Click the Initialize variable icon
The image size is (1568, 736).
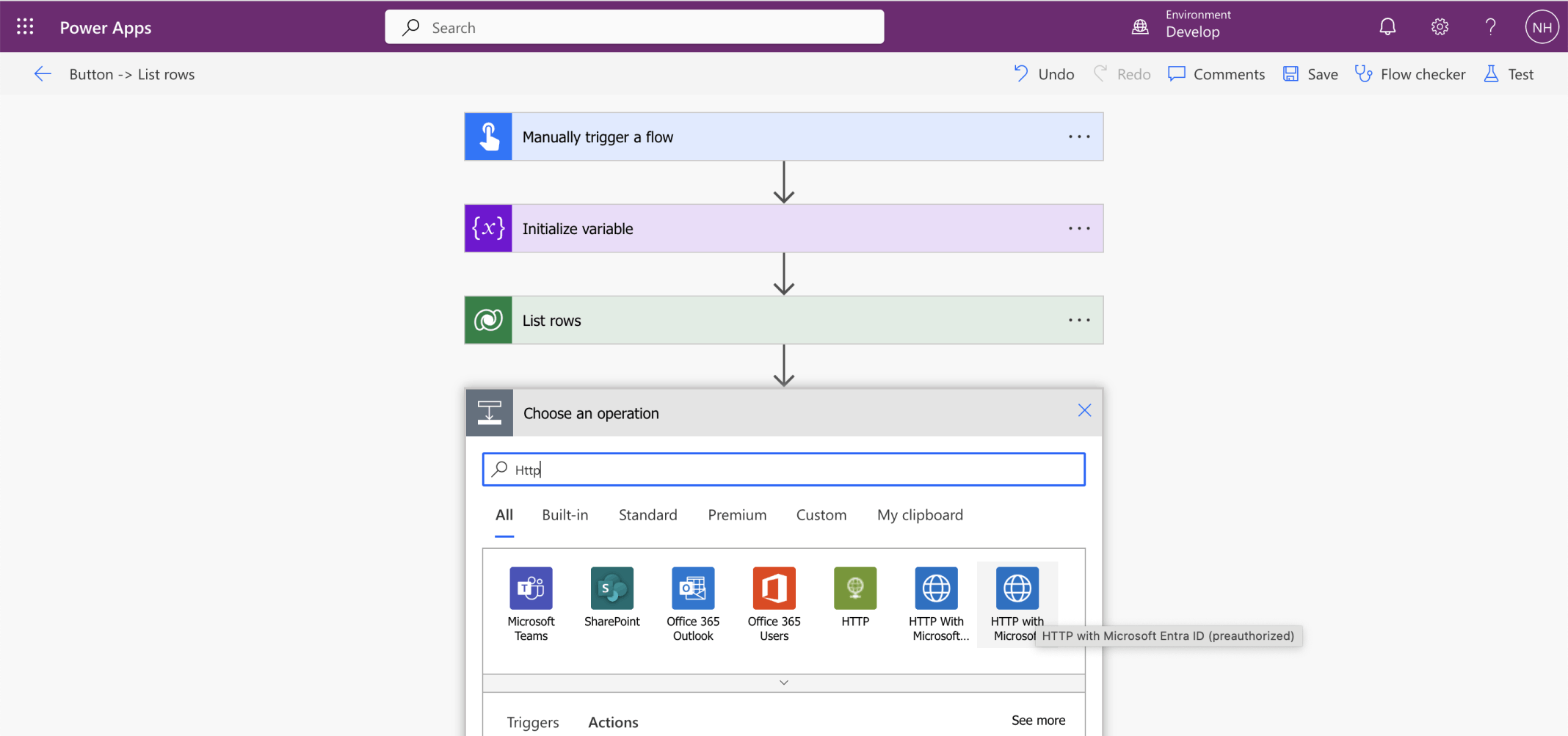[488, 228]
